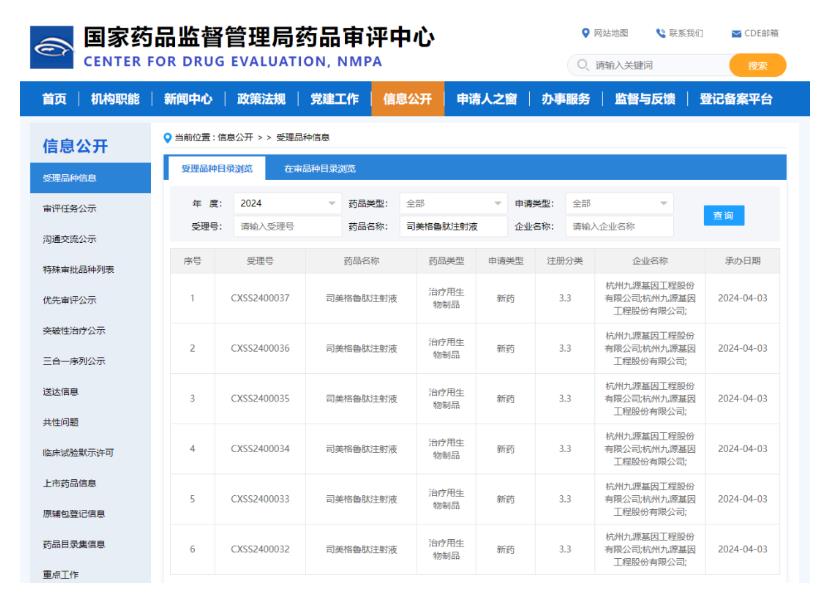Select row with CXSS2400037 acceptance number
This screenshot has height=599, width=825.
260,298
